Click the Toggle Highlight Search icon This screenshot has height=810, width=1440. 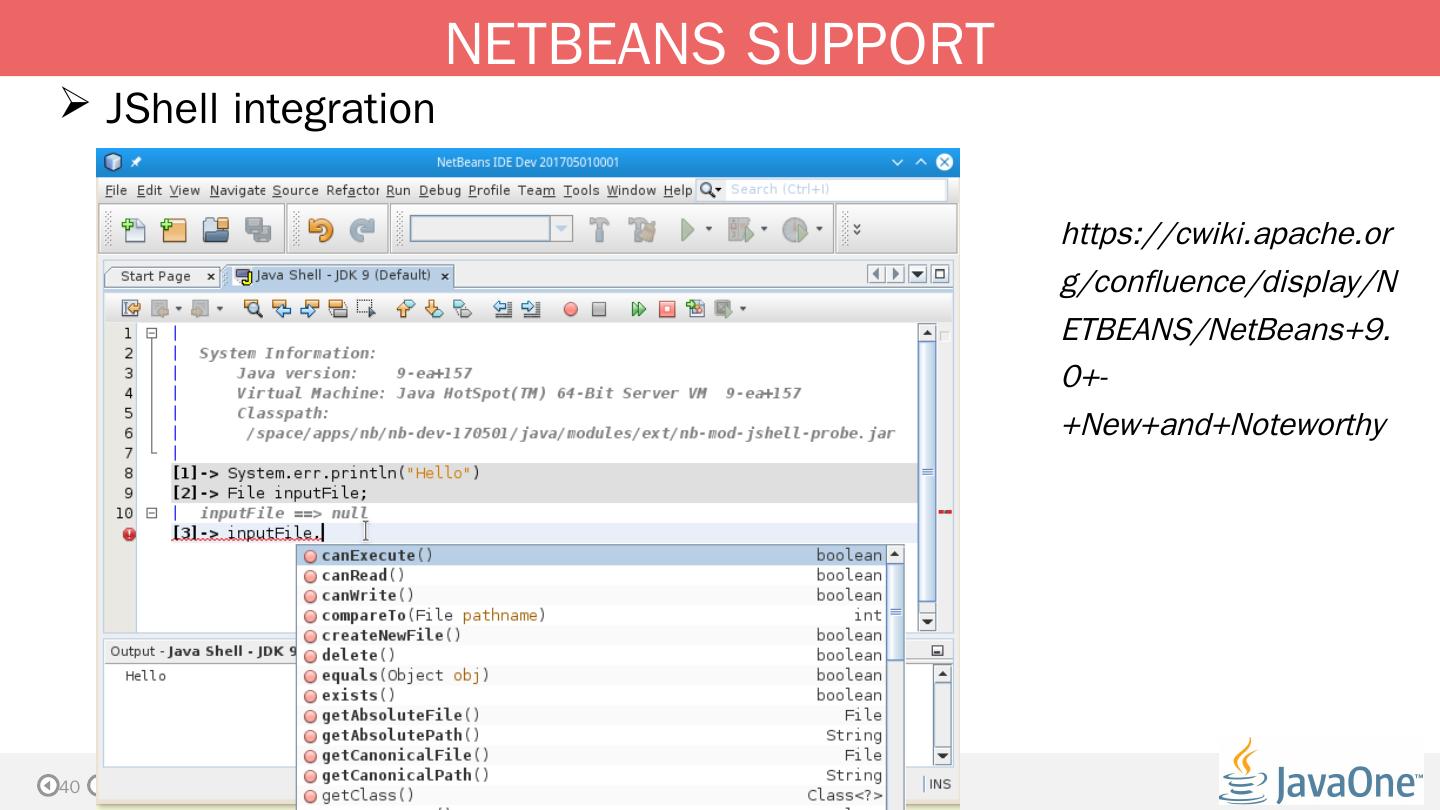(x=338, y=309)
